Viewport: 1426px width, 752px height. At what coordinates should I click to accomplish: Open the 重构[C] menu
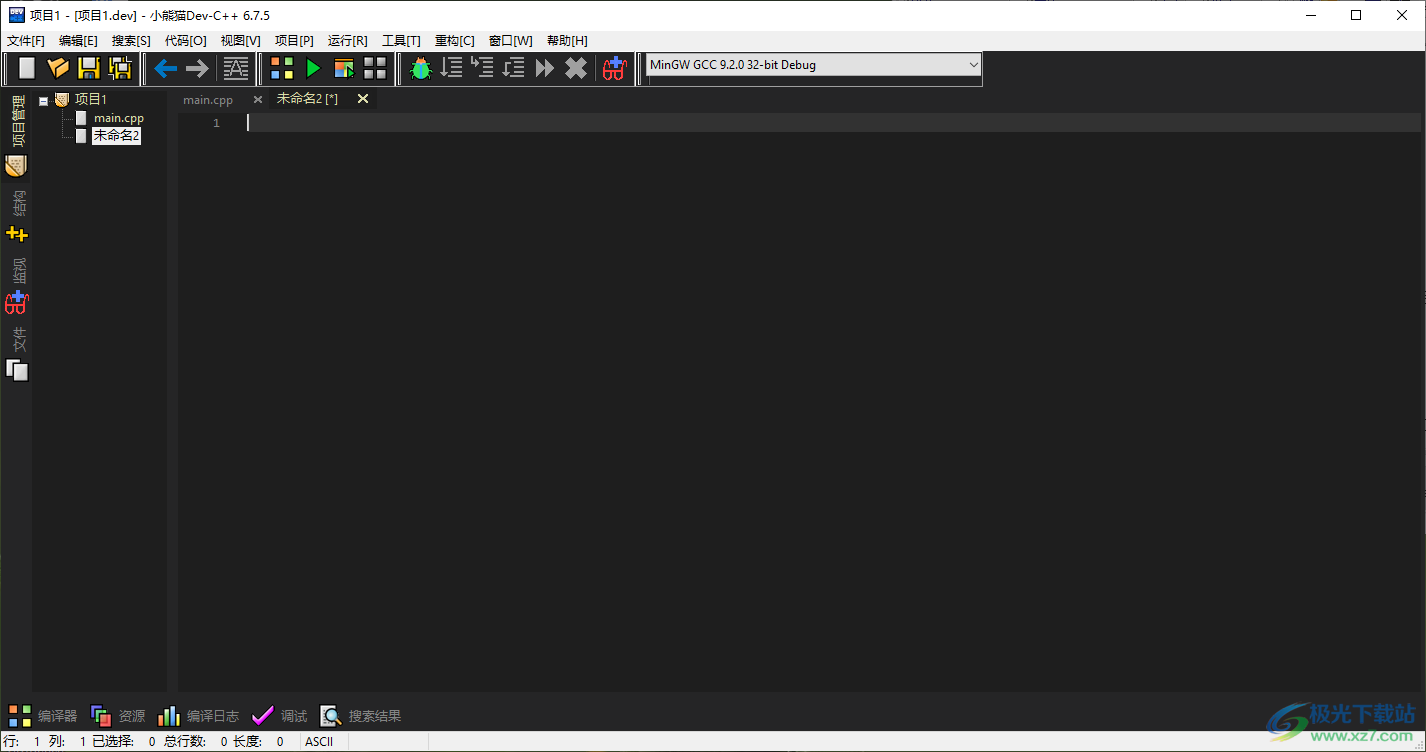(454, 41)
